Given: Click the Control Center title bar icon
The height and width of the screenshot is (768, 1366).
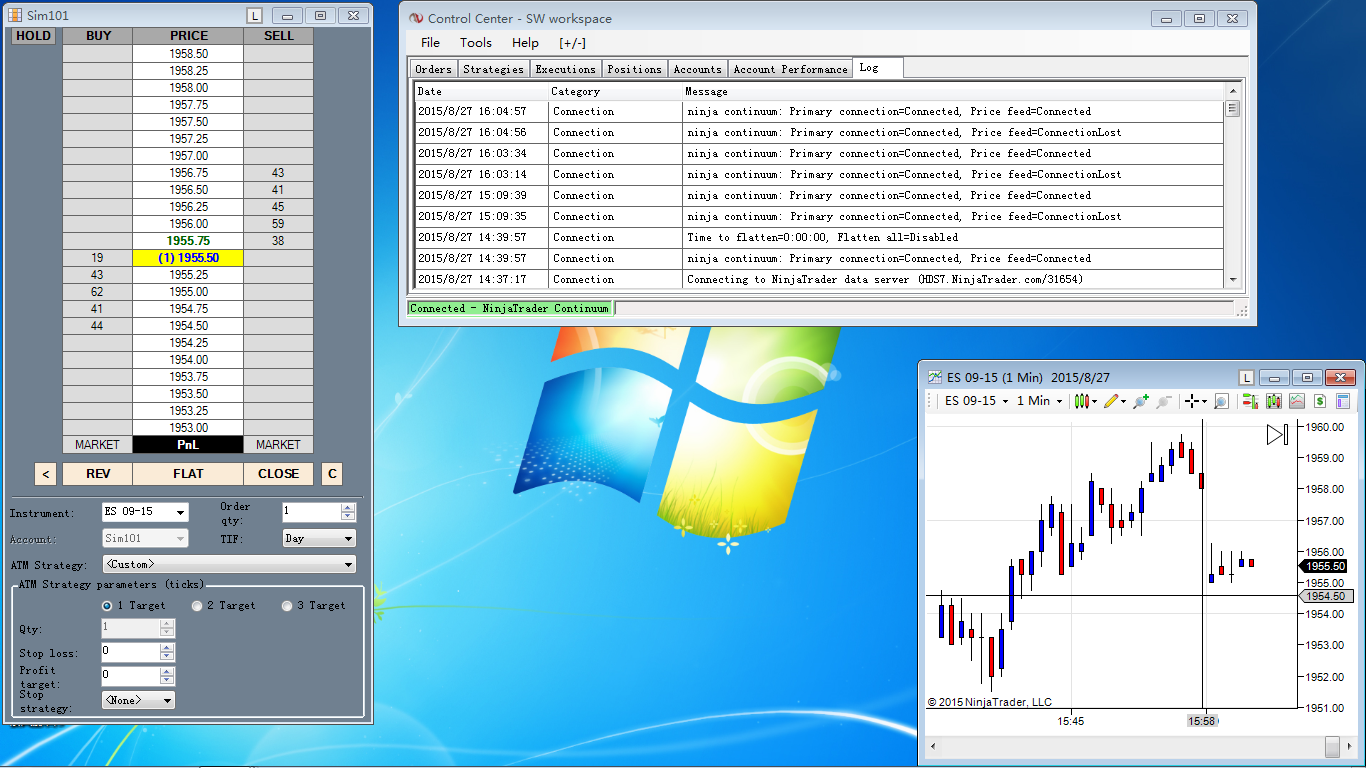Looking at the screenshot, I should pos(415,18).
